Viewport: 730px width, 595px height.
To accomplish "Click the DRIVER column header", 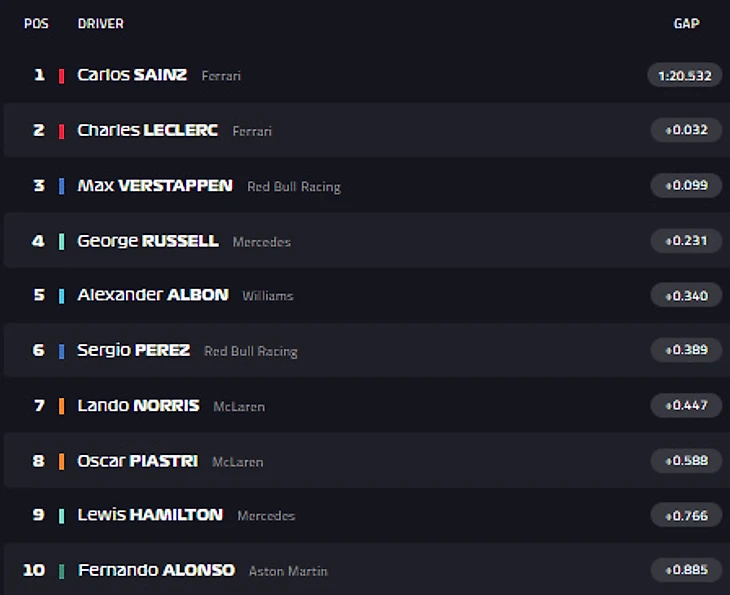I will pos(100,23).
